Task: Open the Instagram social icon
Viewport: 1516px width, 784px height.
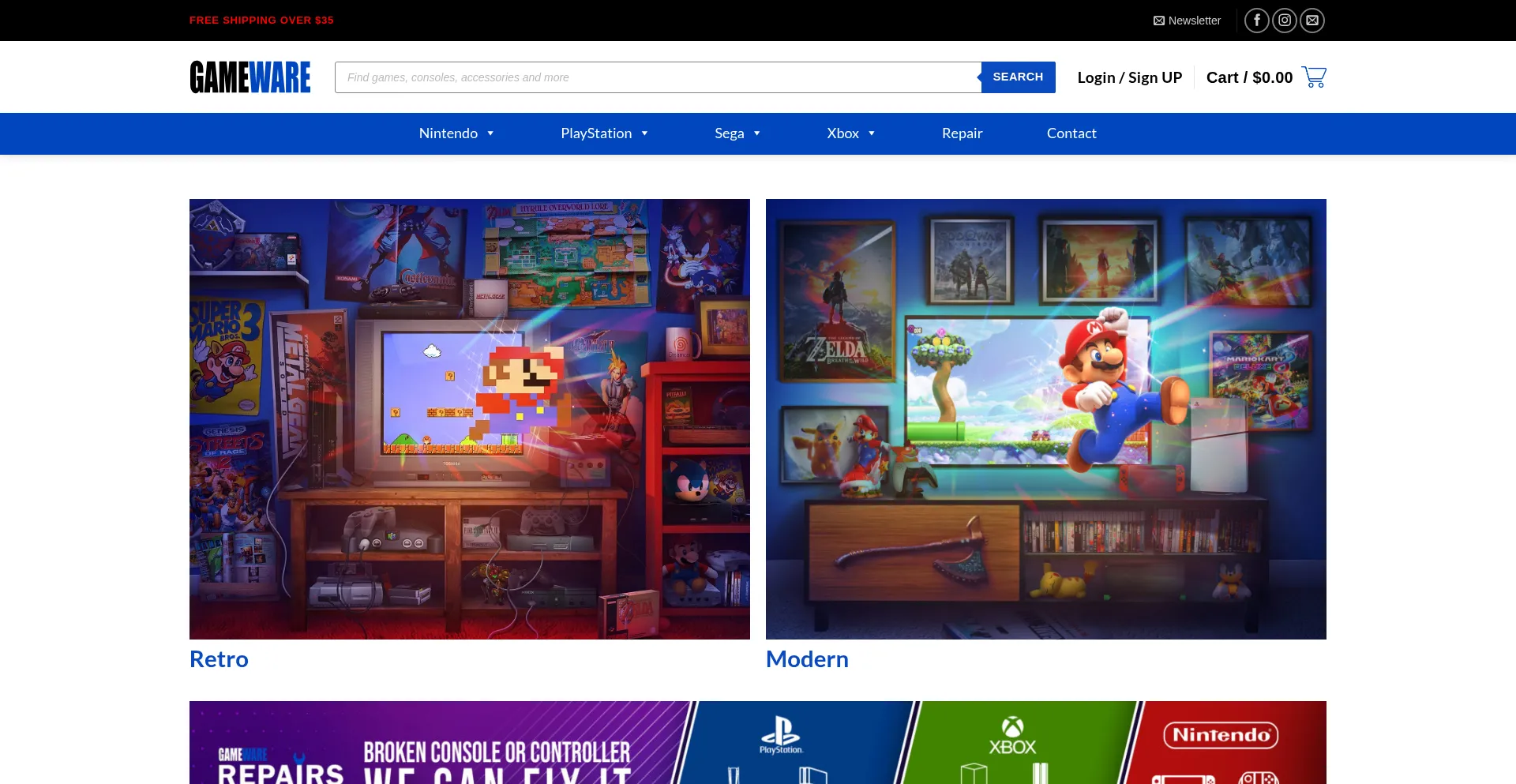Action: [1285, 21]
